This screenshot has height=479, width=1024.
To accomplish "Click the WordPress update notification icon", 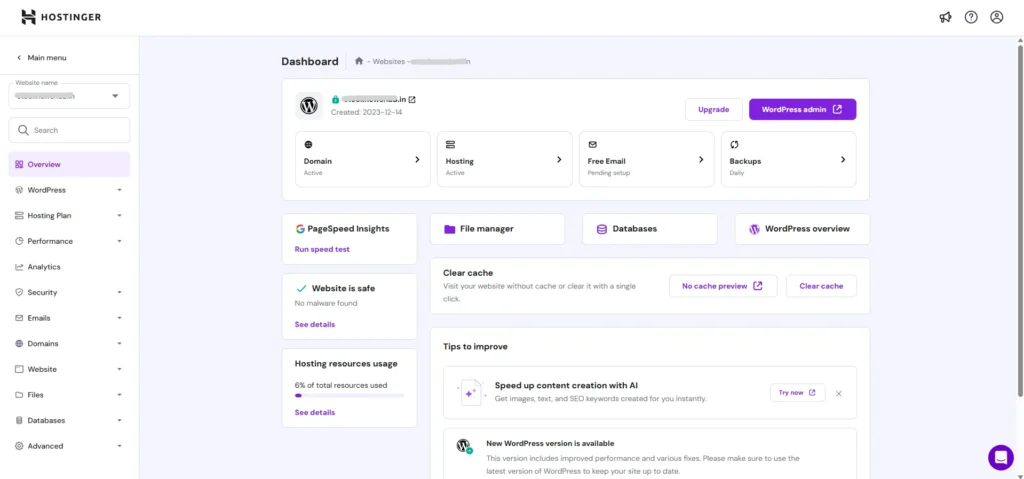I will click(x=464, y=446).
